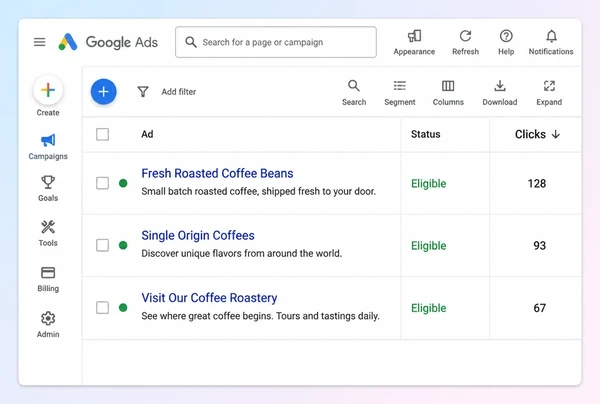The image size is (600, 404).
Task: Click Eligible status for Single Origin Coffees
Action: click(429, 246)
